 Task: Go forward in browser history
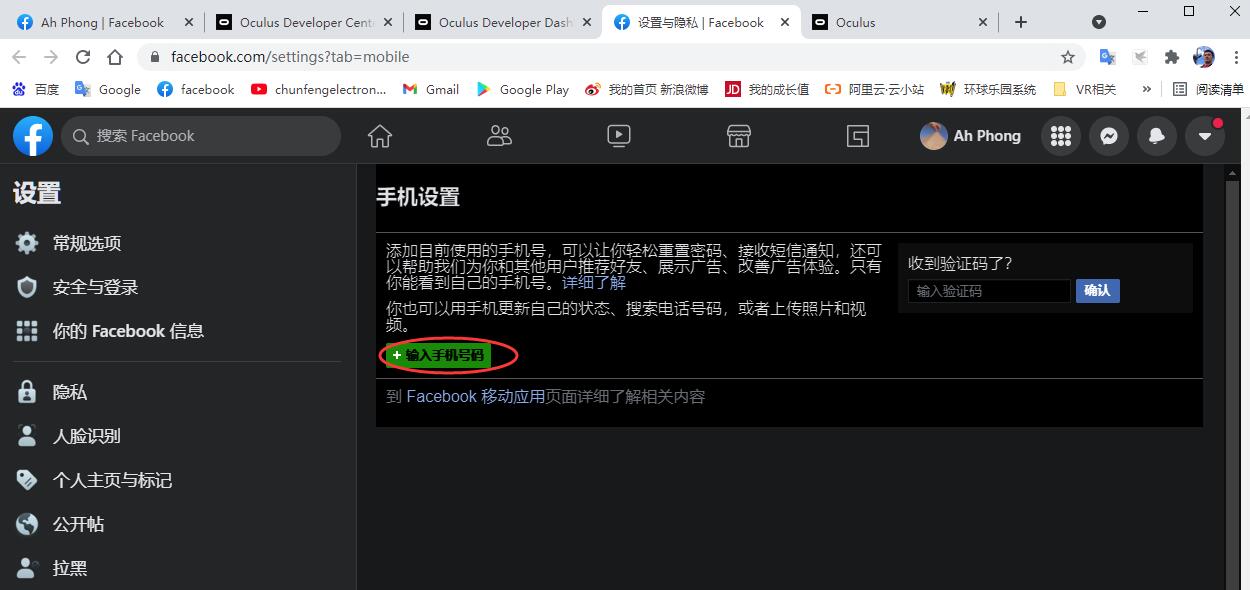[51, 57]
